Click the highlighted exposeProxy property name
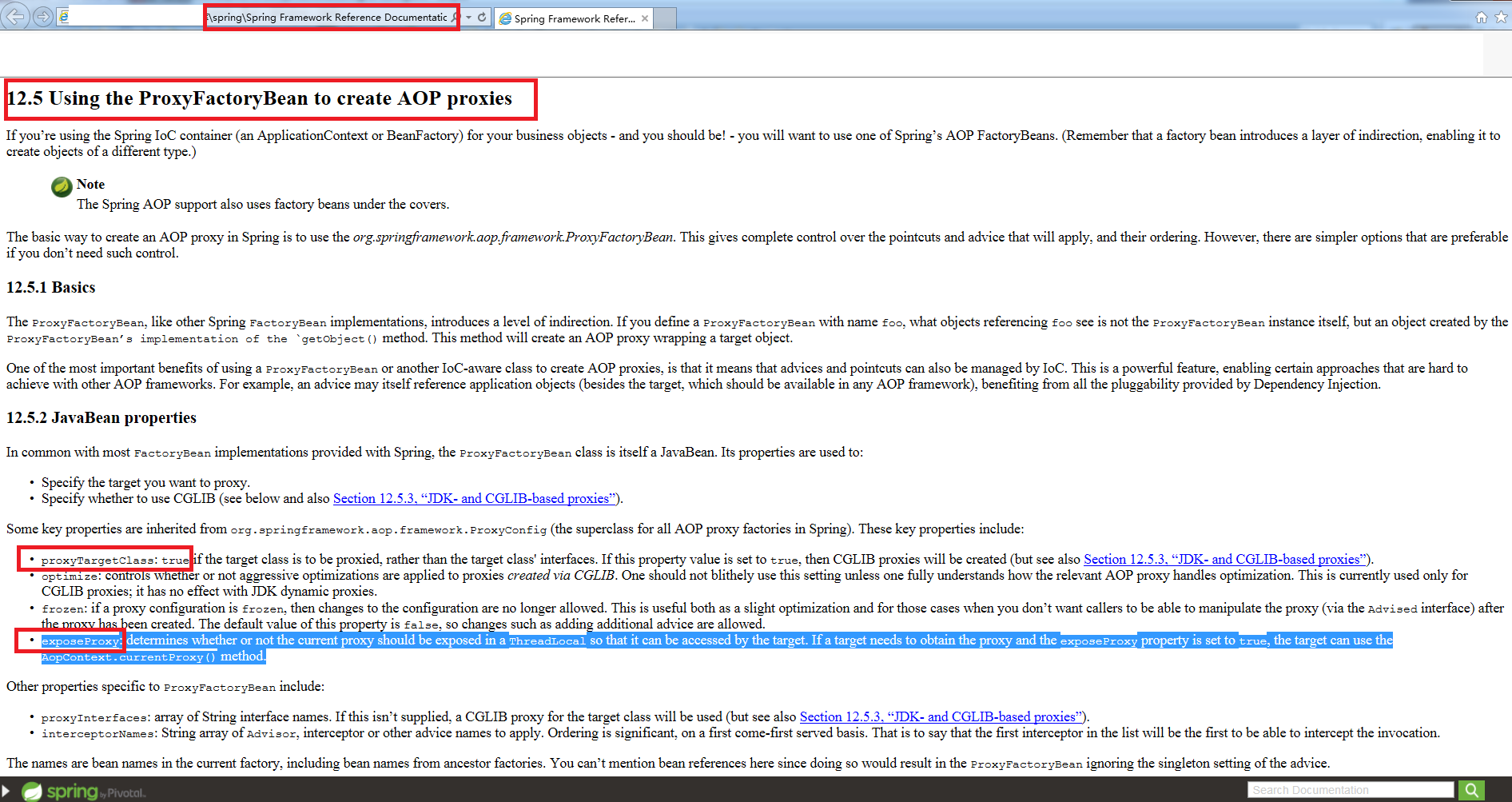The height and width of the screenshot is (802, 1512). pos(81,641)
